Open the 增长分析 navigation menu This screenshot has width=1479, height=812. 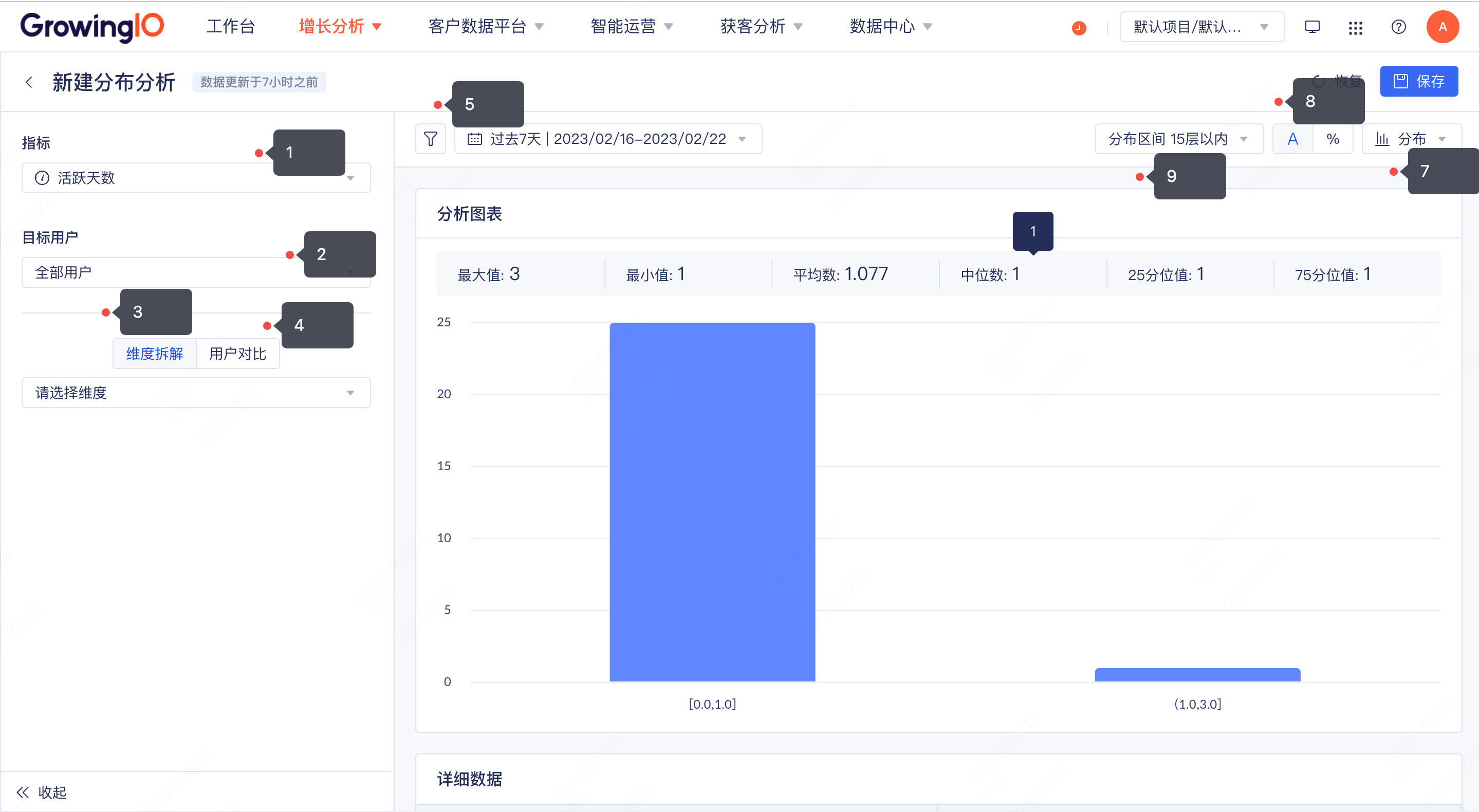pyautogui.click(x=340, y=26)
